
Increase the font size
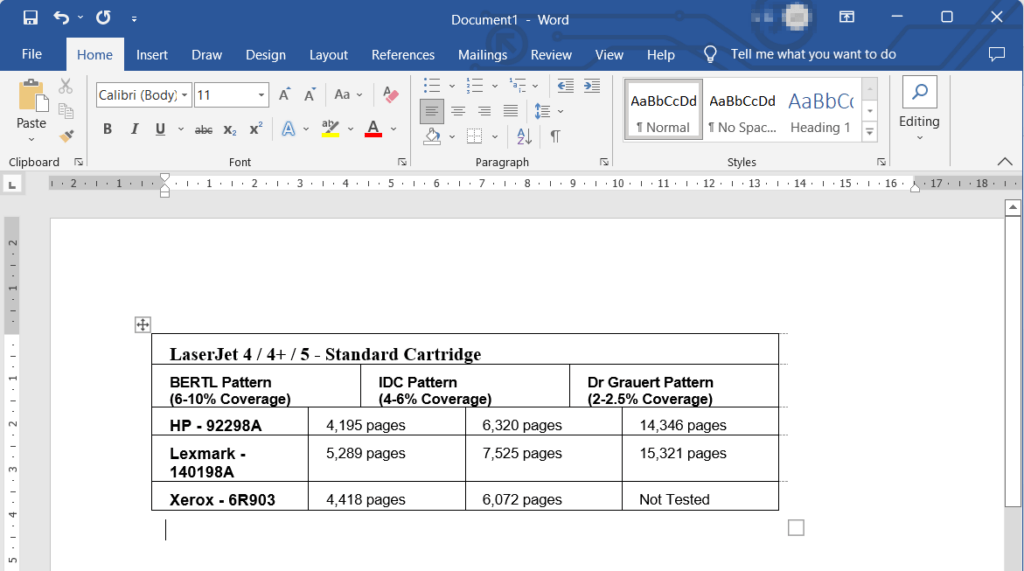284,95
